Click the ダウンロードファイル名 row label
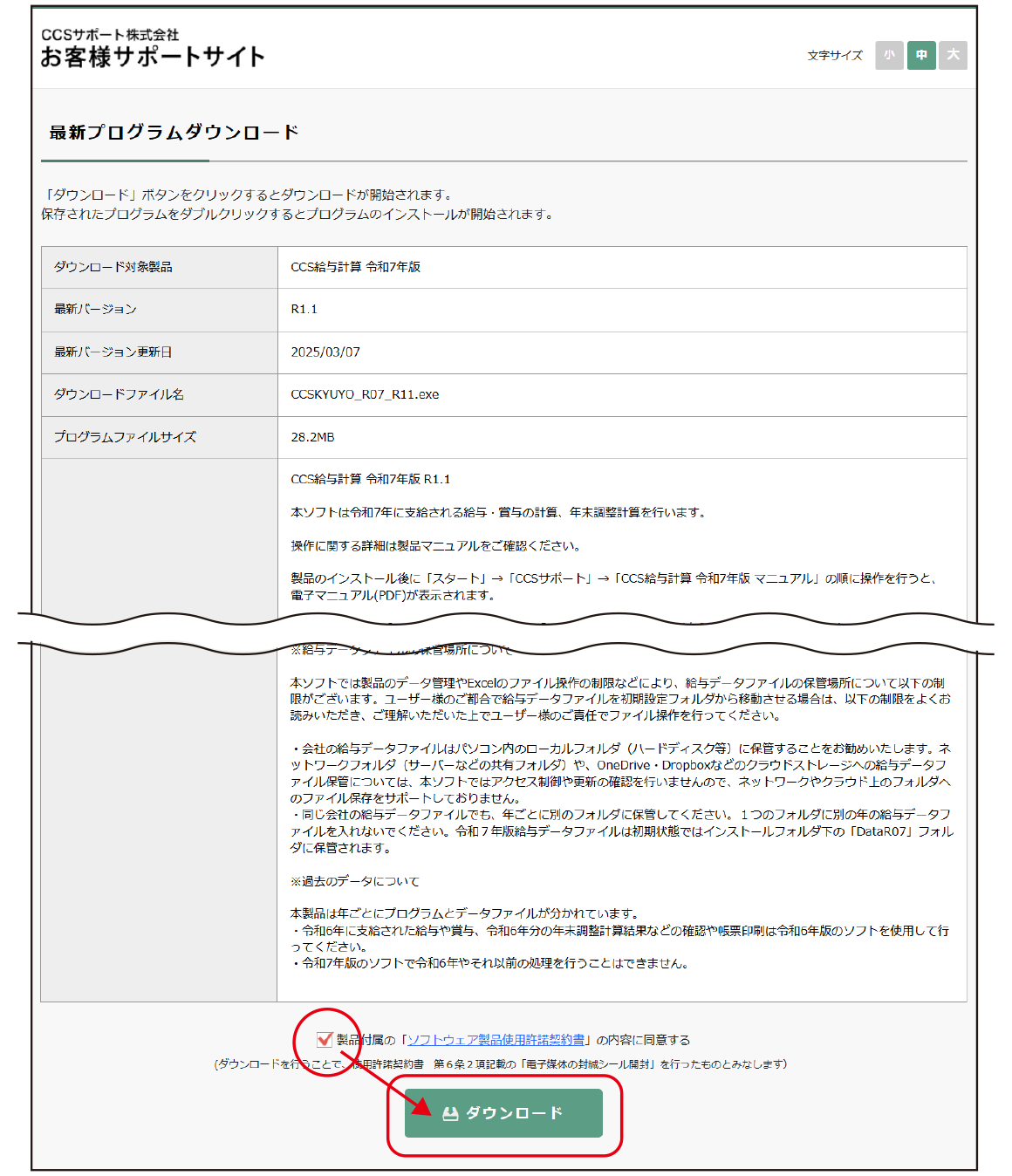 coord(119,394)
